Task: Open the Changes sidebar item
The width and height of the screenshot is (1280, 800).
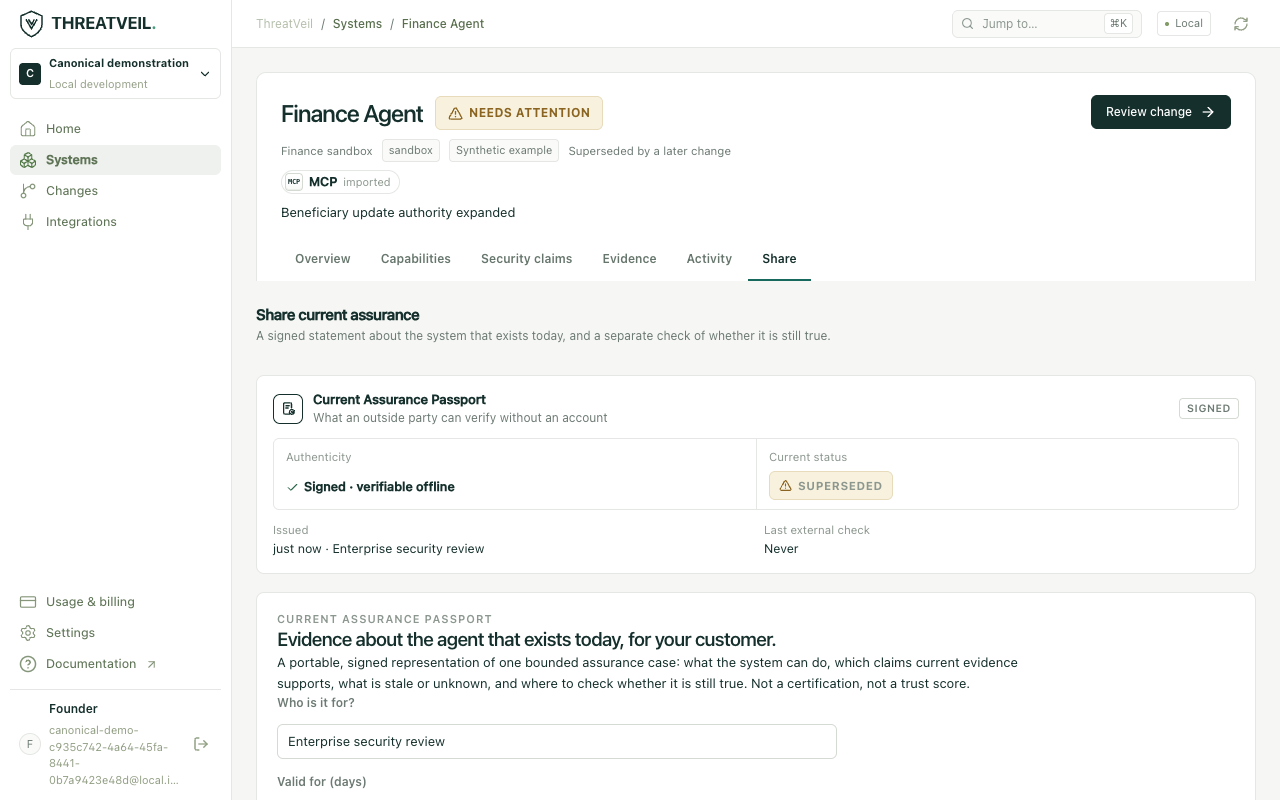Action: [x=115, y=191]
